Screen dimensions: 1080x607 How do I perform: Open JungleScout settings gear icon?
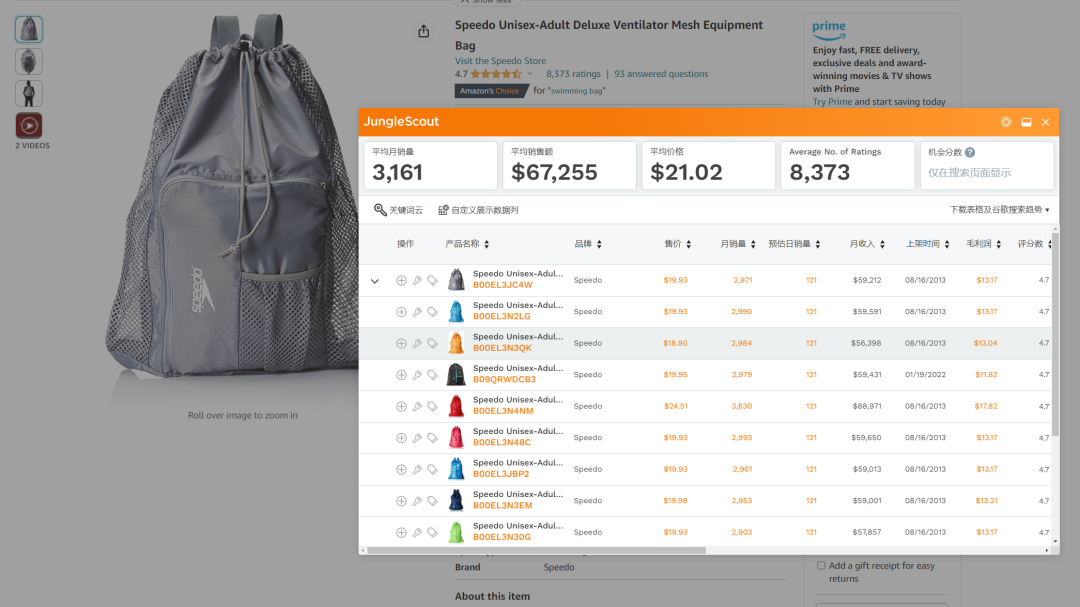pyautogui.click(x=1006, y=122)
